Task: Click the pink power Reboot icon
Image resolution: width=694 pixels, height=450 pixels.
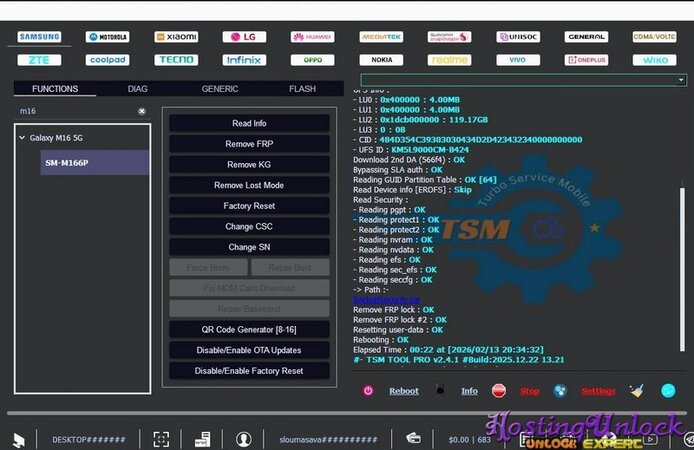Action: coord(368,391)
